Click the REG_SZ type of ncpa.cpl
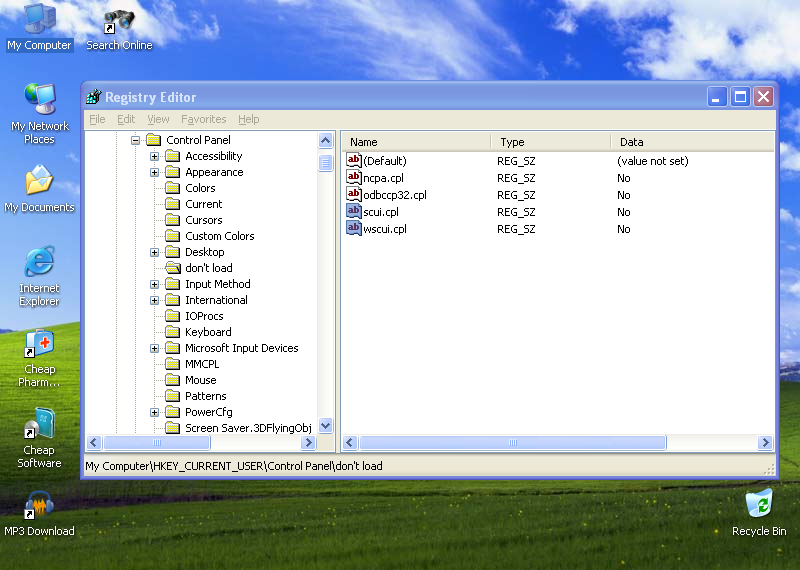This screenshot has height=570, width=800. pyautogui.click(x=516, y=178)
